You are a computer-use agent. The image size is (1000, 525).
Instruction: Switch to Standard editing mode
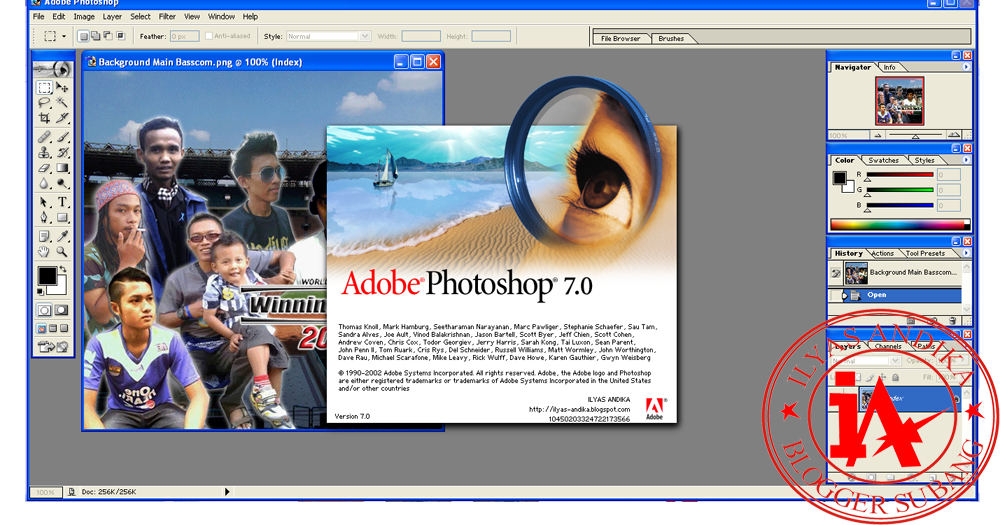(x=45, y=311)
